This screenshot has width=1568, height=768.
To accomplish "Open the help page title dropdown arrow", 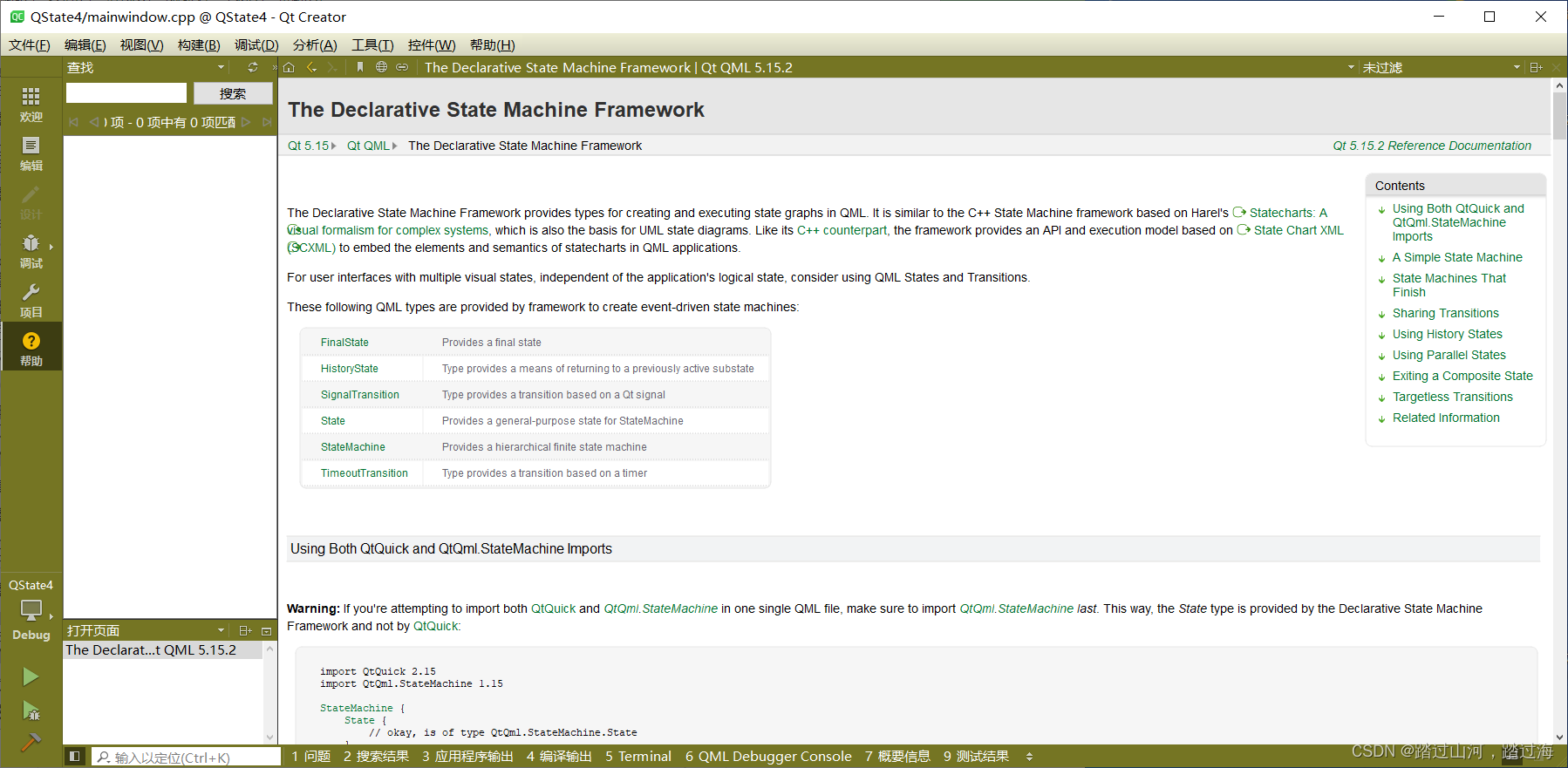I will pos(1351,67).
